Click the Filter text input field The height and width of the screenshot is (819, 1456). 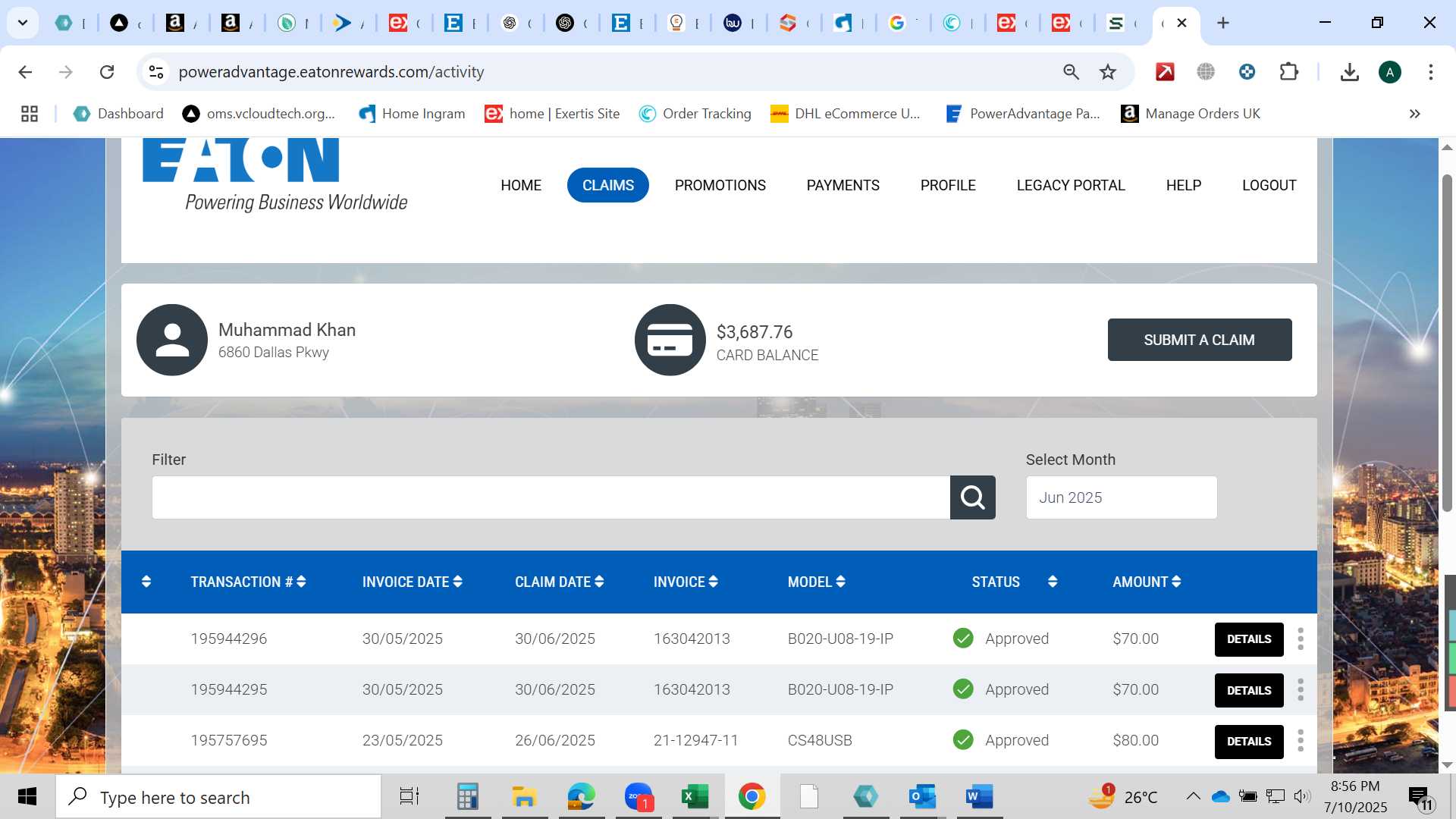(551, 497)
